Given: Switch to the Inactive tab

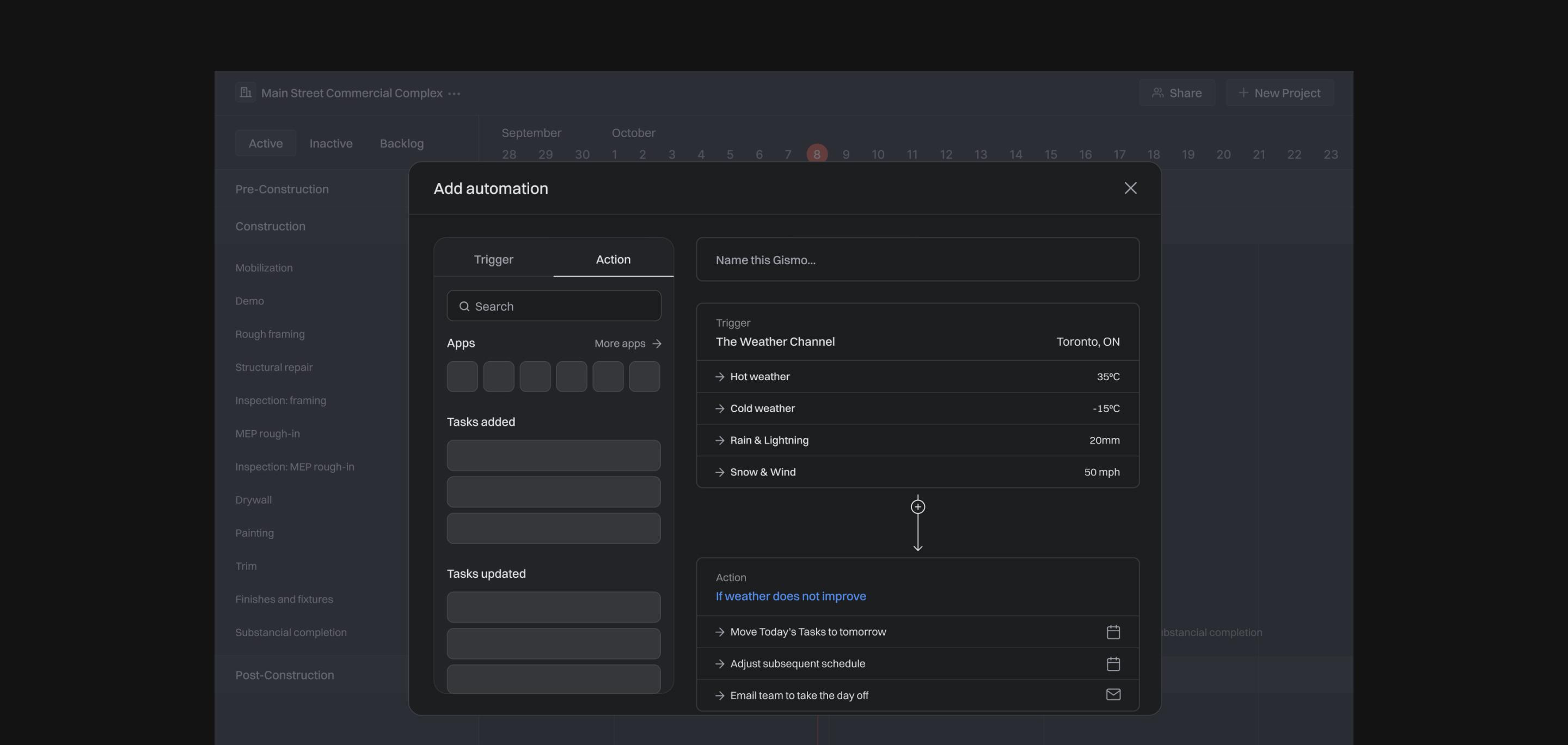Looking at the screenshot, I should pyautogui.click(x=330, y=143).
